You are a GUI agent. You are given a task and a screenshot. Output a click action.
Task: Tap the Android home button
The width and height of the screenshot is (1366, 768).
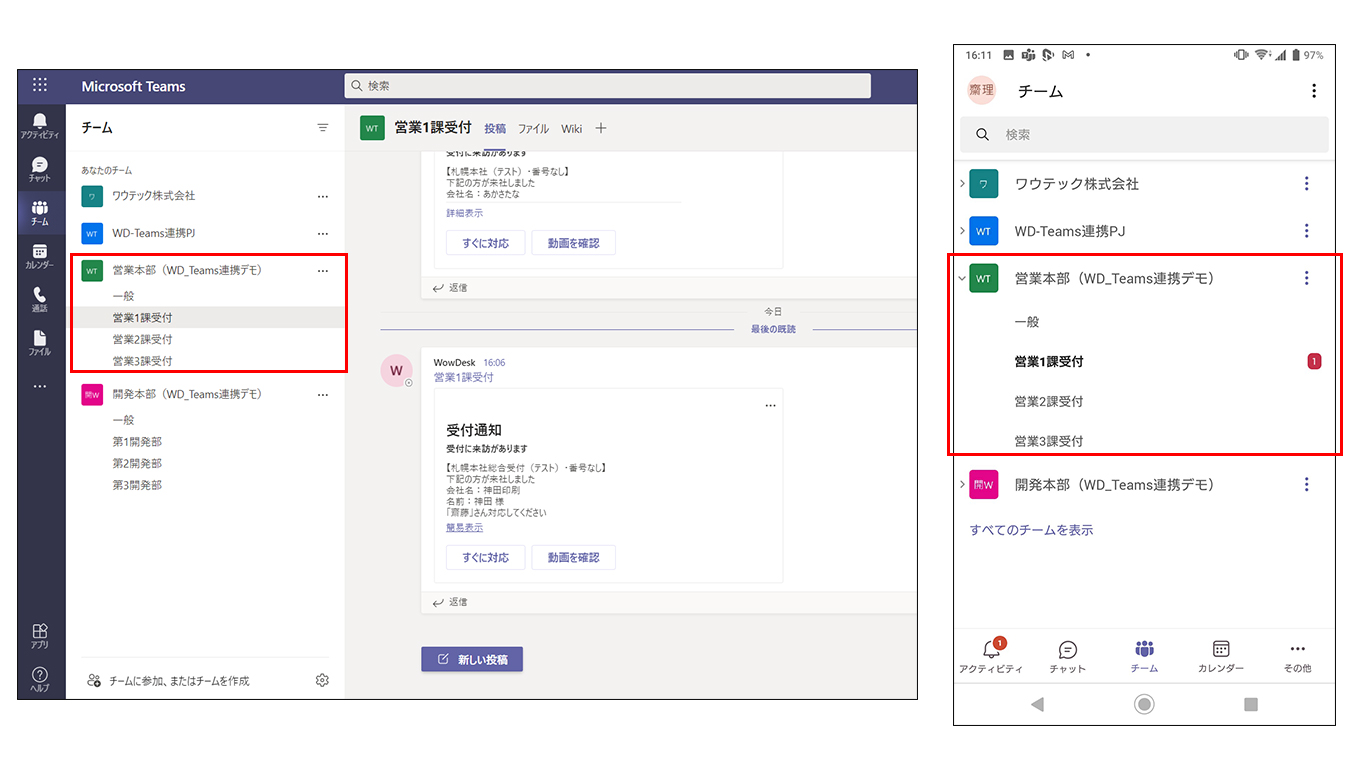pyautogui.click(x=1144, y=704)
